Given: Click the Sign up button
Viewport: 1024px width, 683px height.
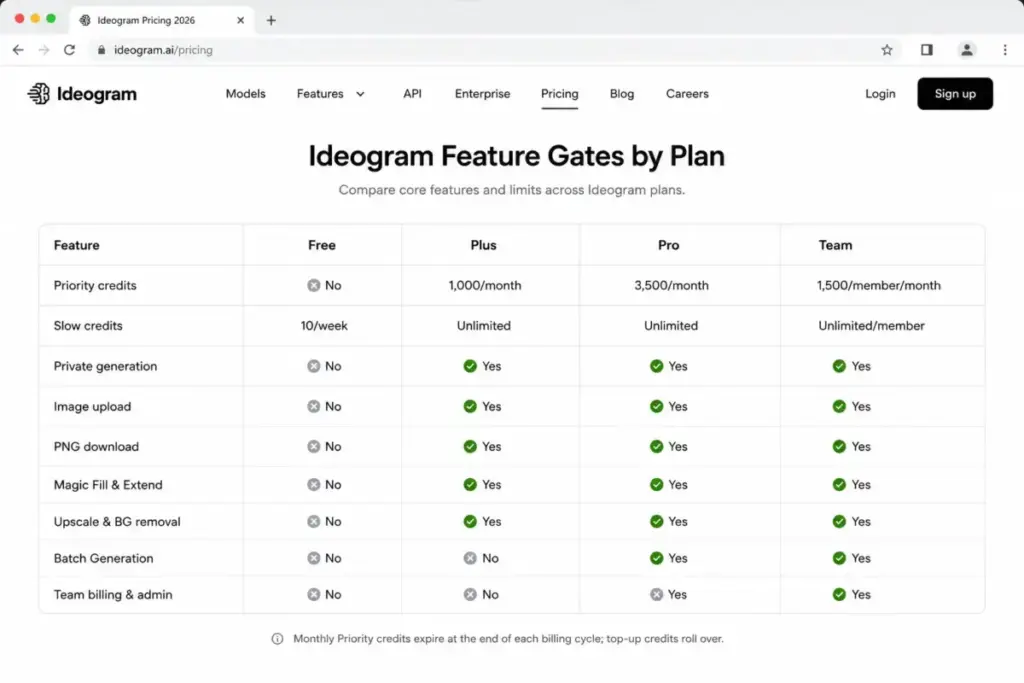Looking at the screenshot, I should pyautogui.click(x=955, y=93).
